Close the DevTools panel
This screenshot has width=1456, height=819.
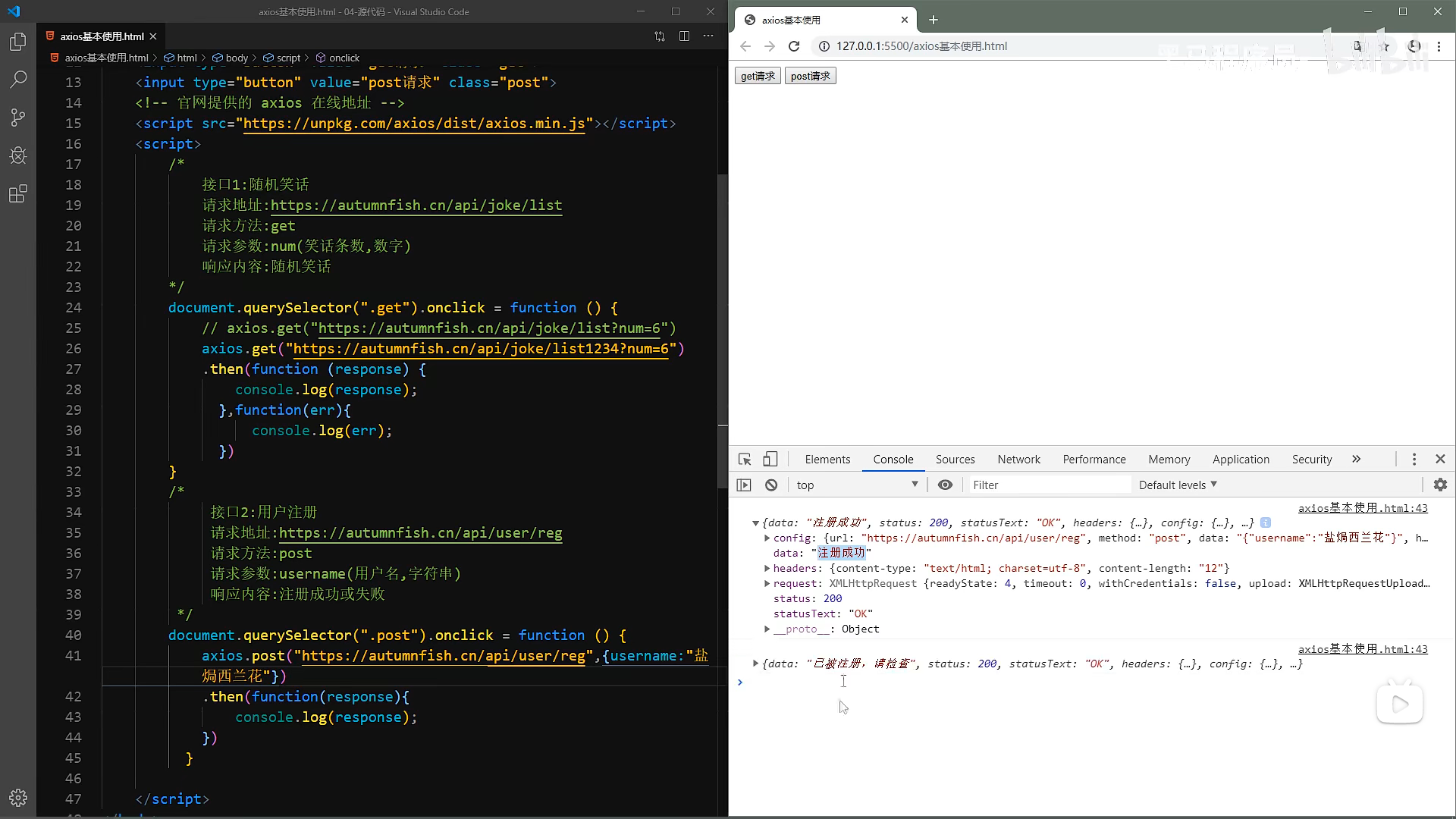(x=1440, y=460)
